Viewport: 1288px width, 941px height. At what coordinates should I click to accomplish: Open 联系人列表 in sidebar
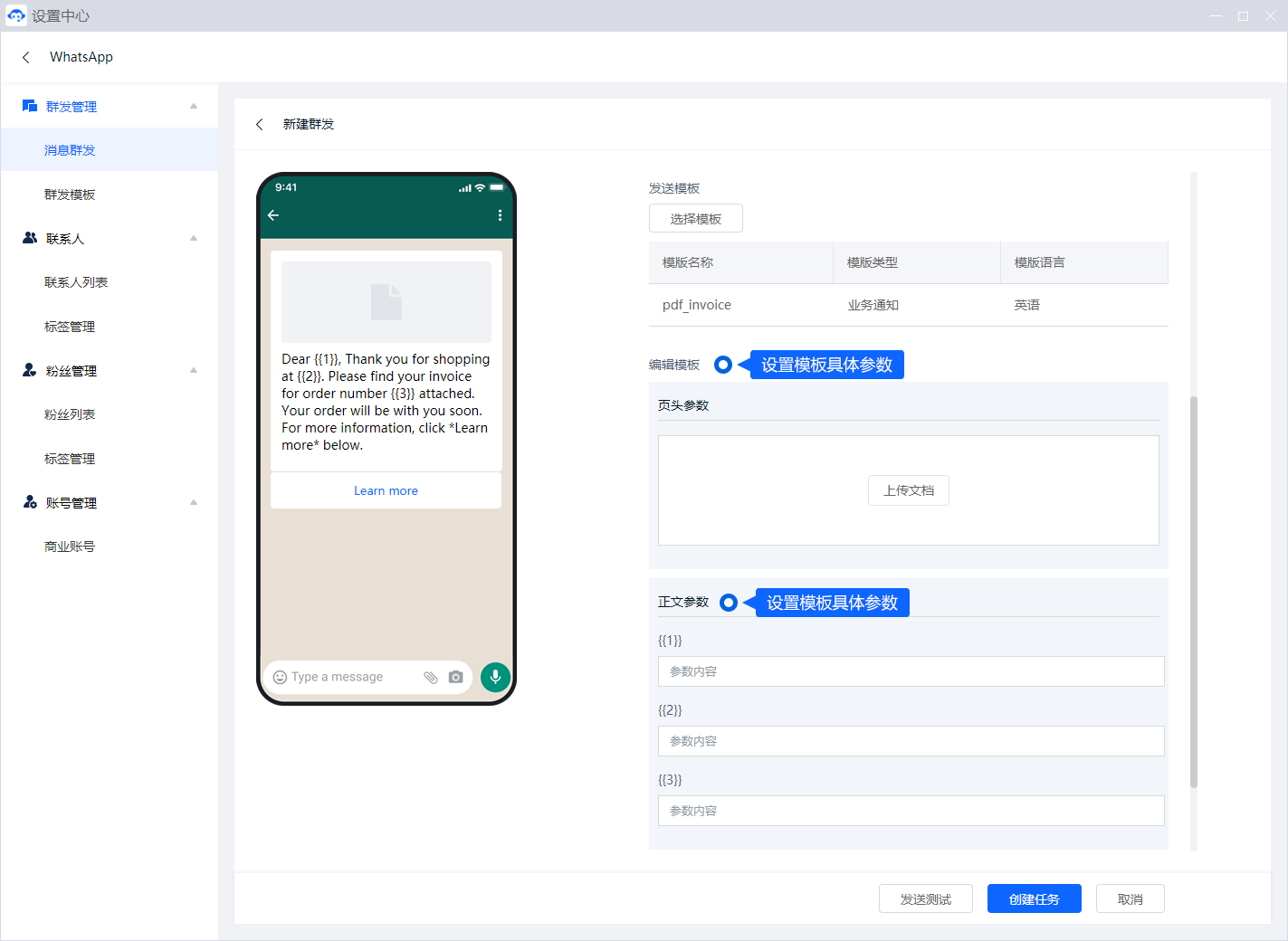coord(76,282)
